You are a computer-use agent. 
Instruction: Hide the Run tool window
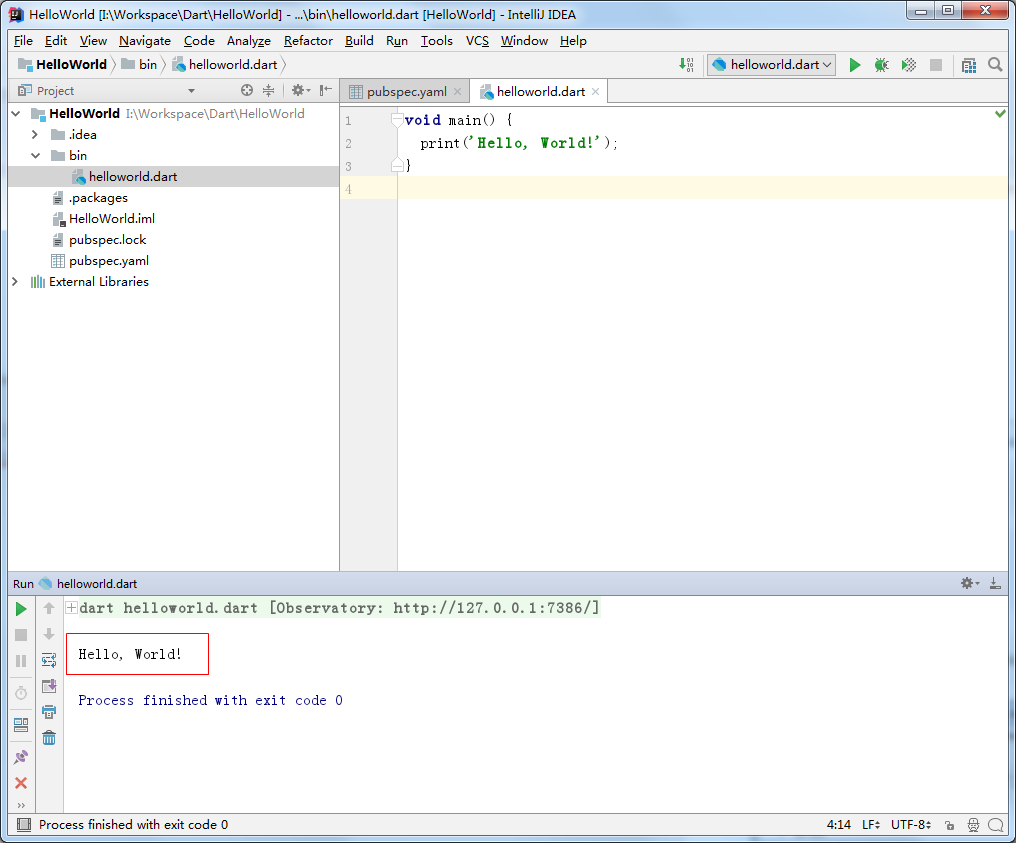995,584
